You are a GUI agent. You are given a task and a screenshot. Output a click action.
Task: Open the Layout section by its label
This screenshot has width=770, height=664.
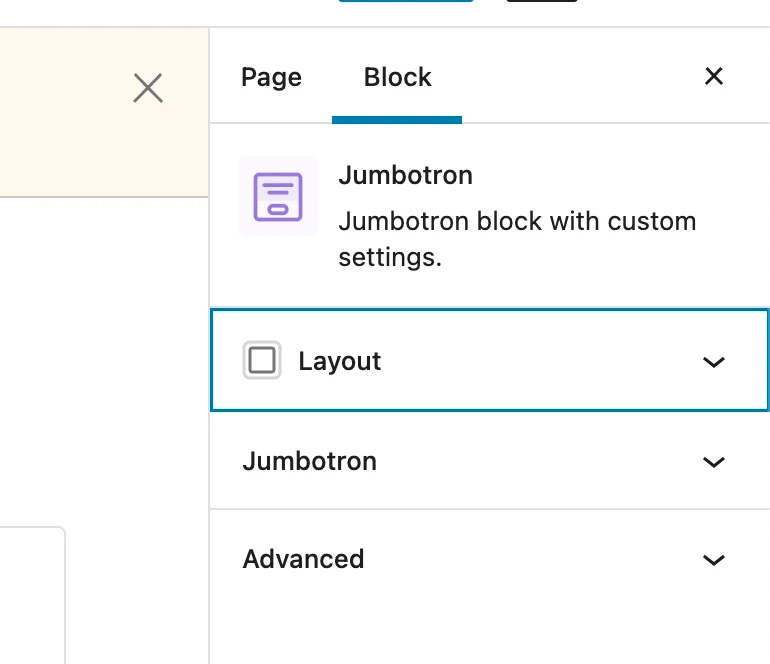[x=339, y=361]
